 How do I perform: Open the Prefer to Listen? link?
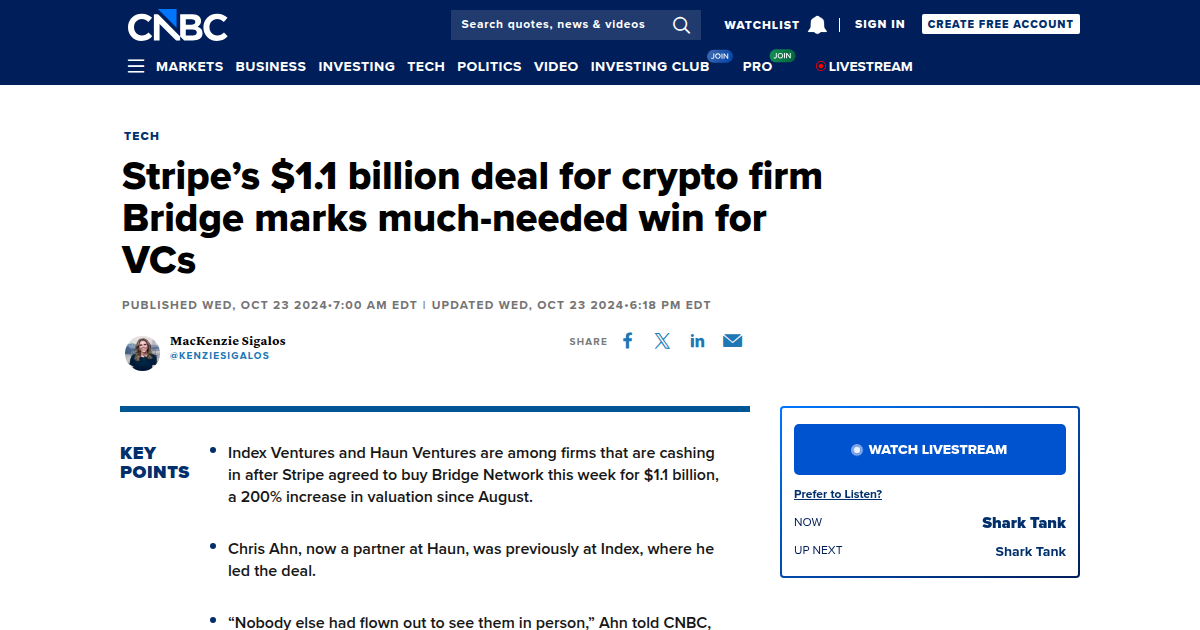click(837, 493)
